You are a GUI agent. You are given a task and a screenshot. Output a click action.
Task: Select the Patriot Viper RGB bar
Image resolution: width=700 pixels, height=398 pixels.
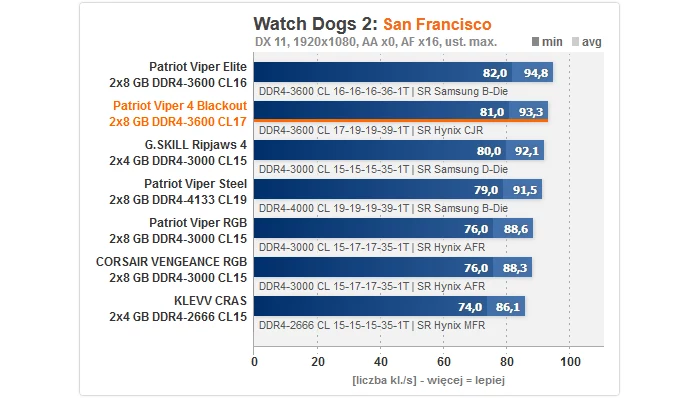393,228
